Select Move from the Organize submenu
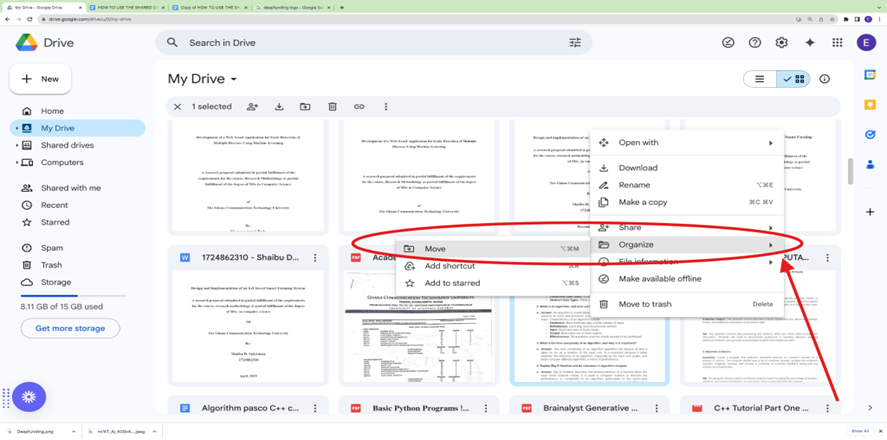This screenshot has width=887, height=440. 435,249
